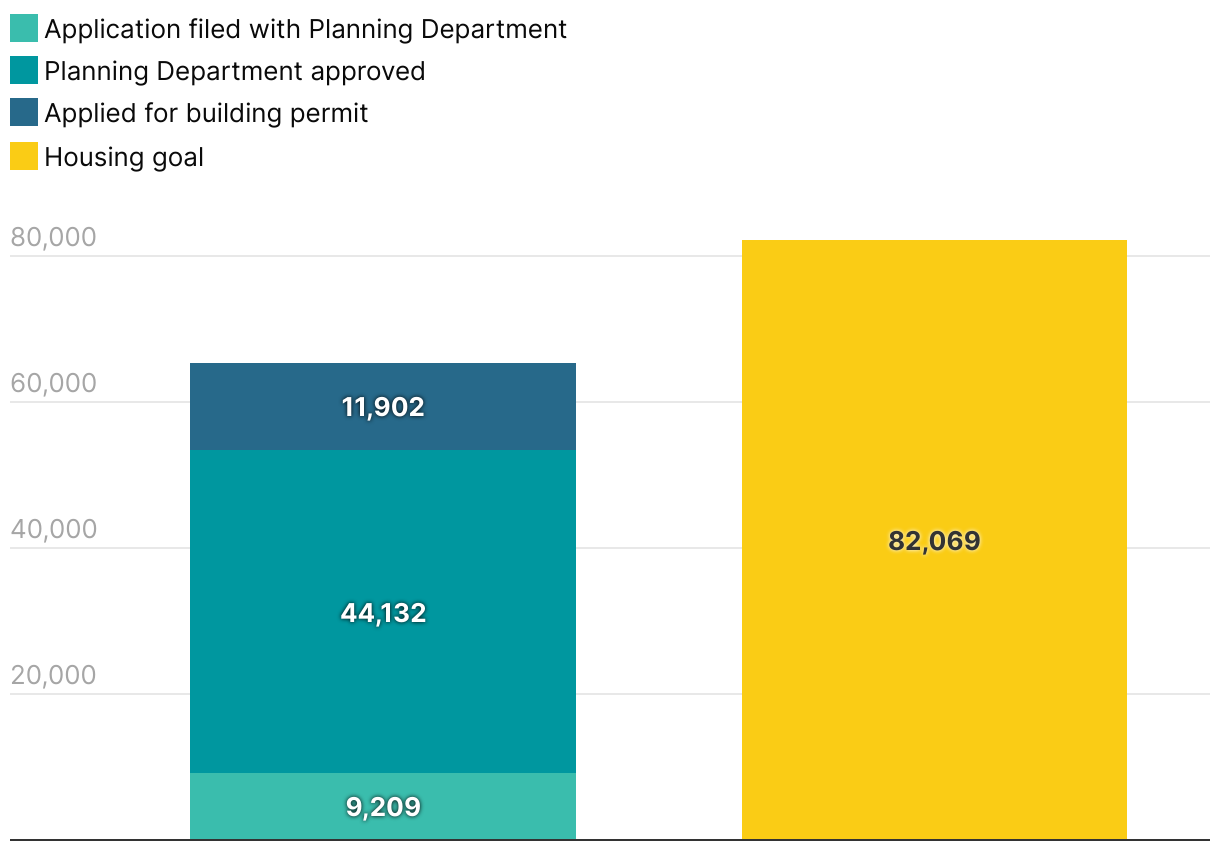Click the 80,000 y-axis label
Viewport: 1220px width, 868px height.
click(53, 237)
